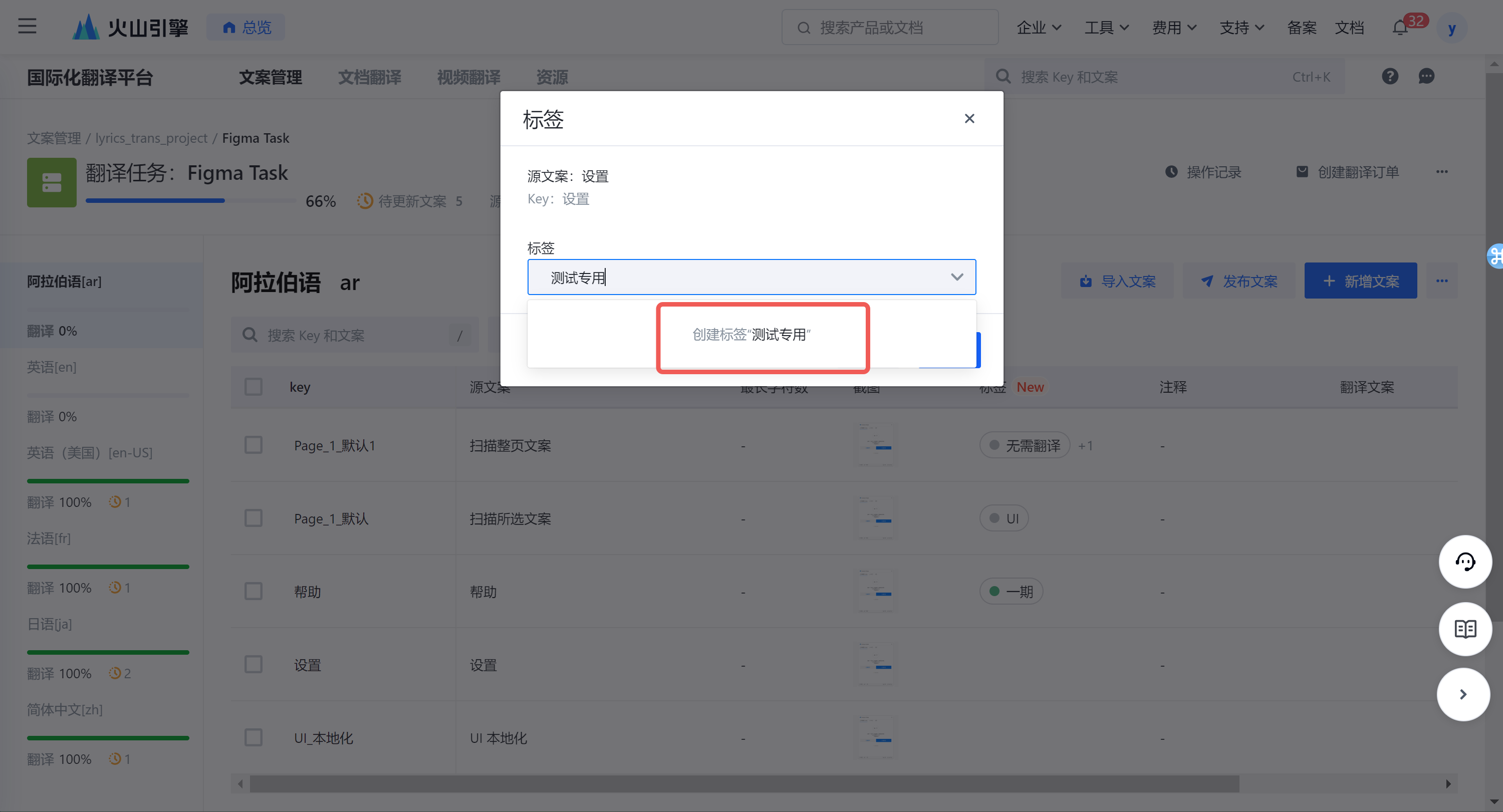Open the 企业 dropdown menu
This screenshot has height=812, width=1503.
coord(1039,28)
